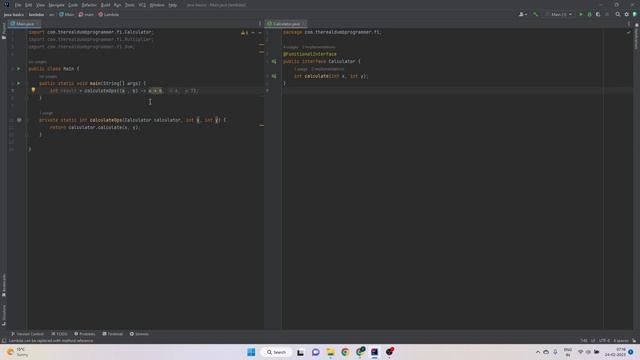
Task: Open the Version Control tool window
Action: tap(27, 334)
